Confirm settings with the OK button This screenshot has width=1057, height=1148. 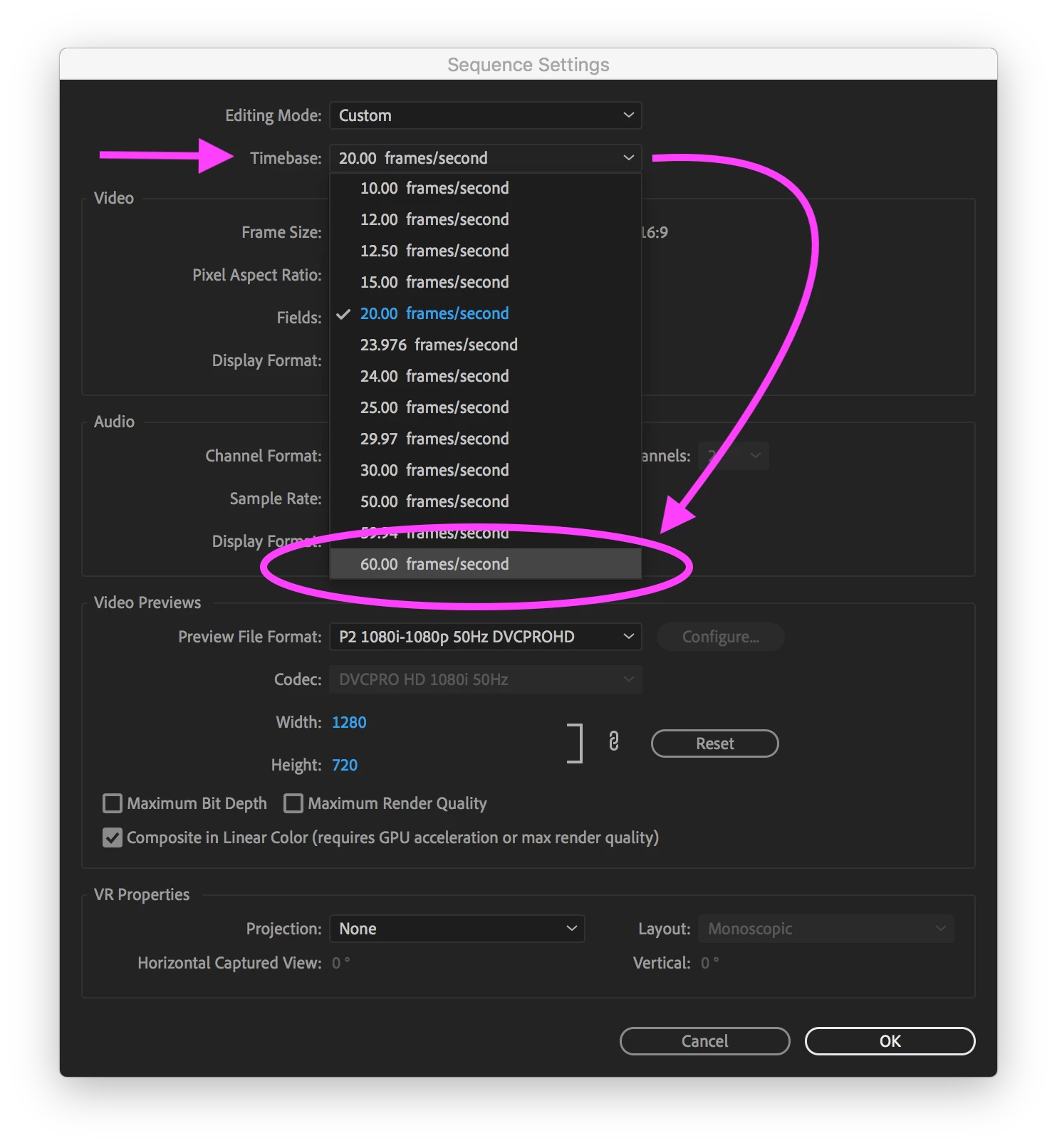[x=890, y=1041]
